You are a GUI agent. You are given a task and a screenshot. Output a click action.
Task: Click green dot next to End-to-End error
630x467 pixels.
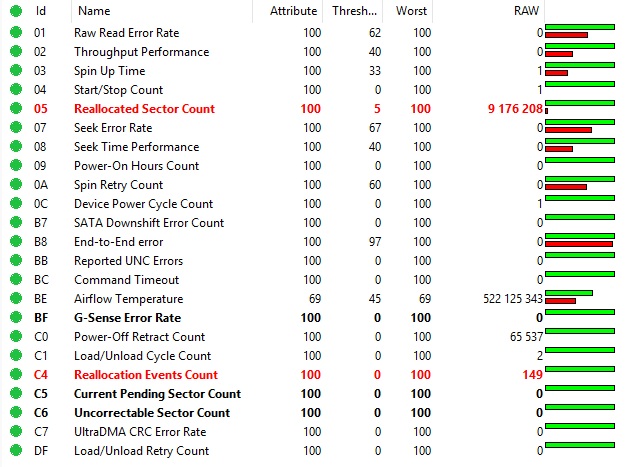pos(15,242)
